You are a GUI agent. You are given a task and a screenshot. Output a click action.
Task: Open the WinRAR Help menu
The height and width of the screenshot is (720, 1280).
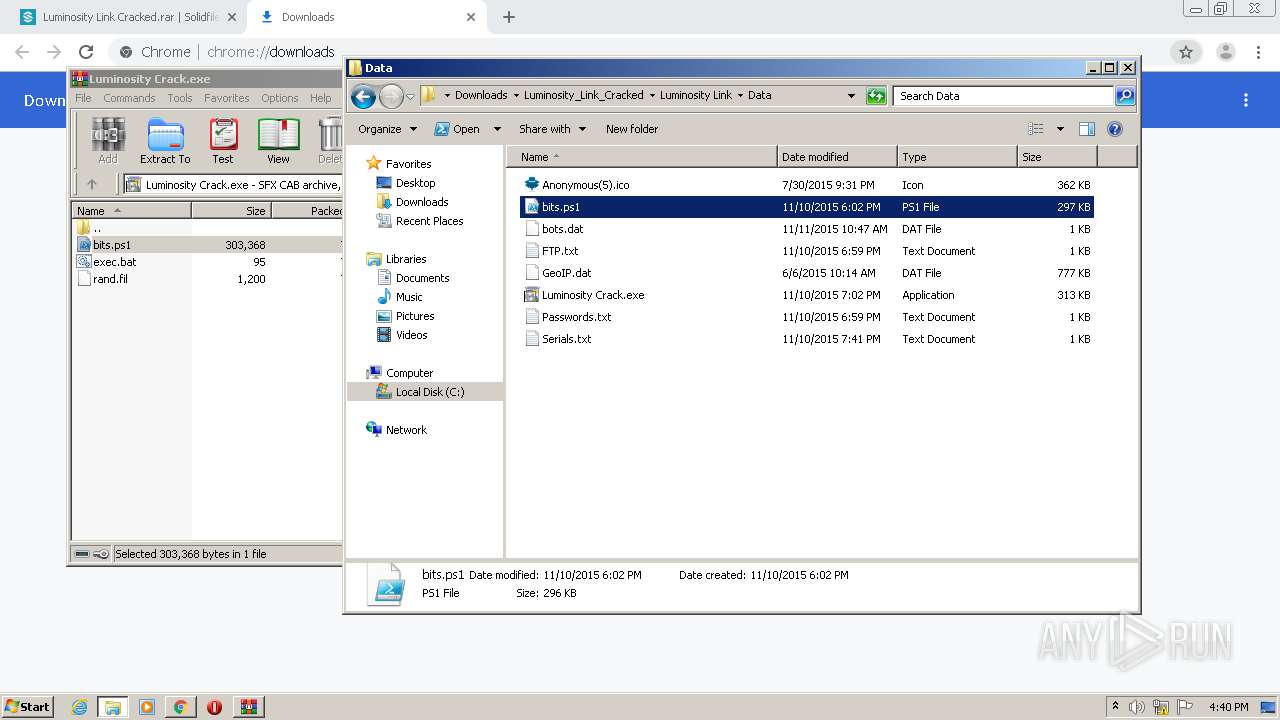(x=320, y=98)
